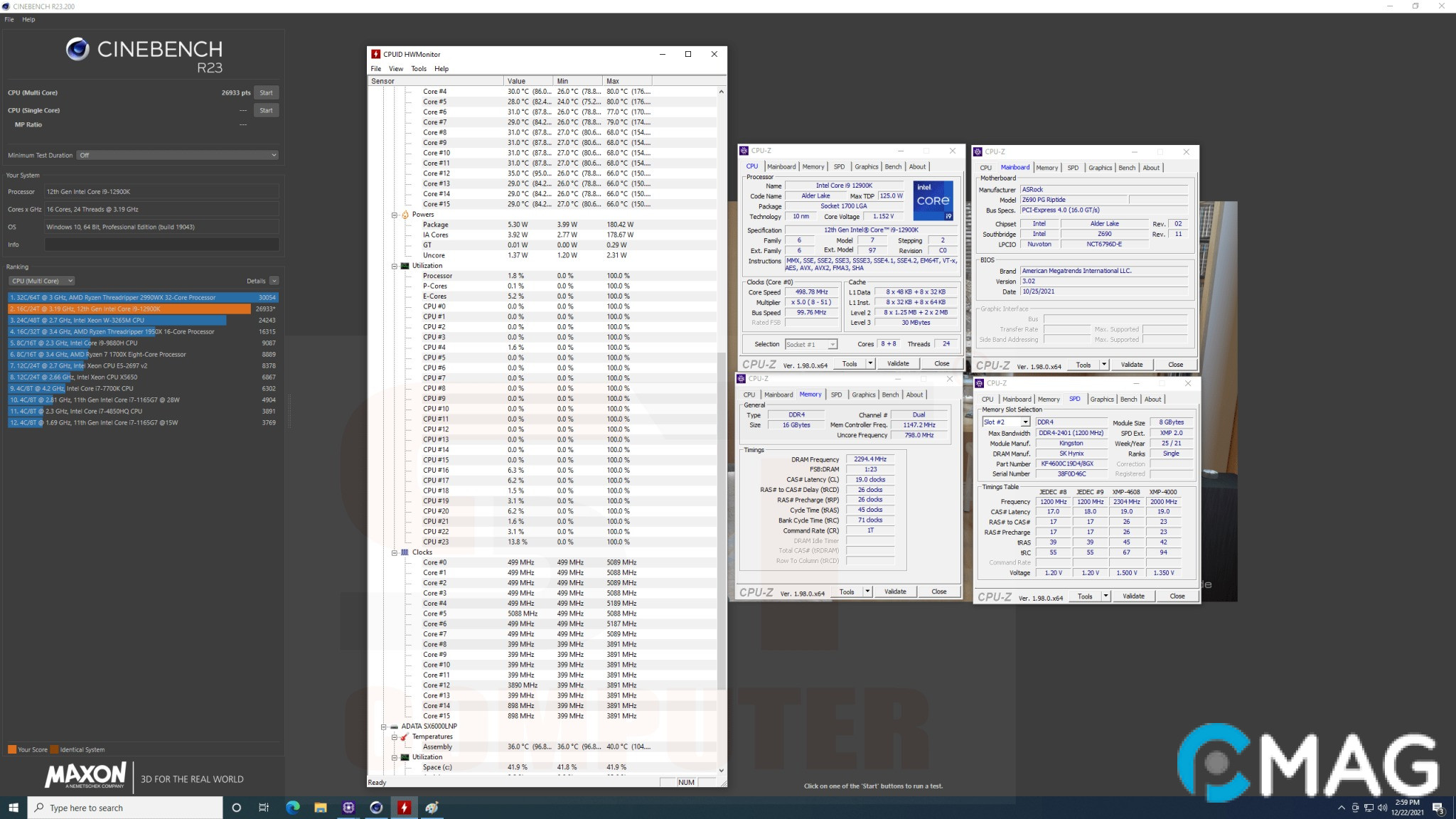
Task: Click Validate in the CPU-Z Memory window
Action: [x=894, y=591]
